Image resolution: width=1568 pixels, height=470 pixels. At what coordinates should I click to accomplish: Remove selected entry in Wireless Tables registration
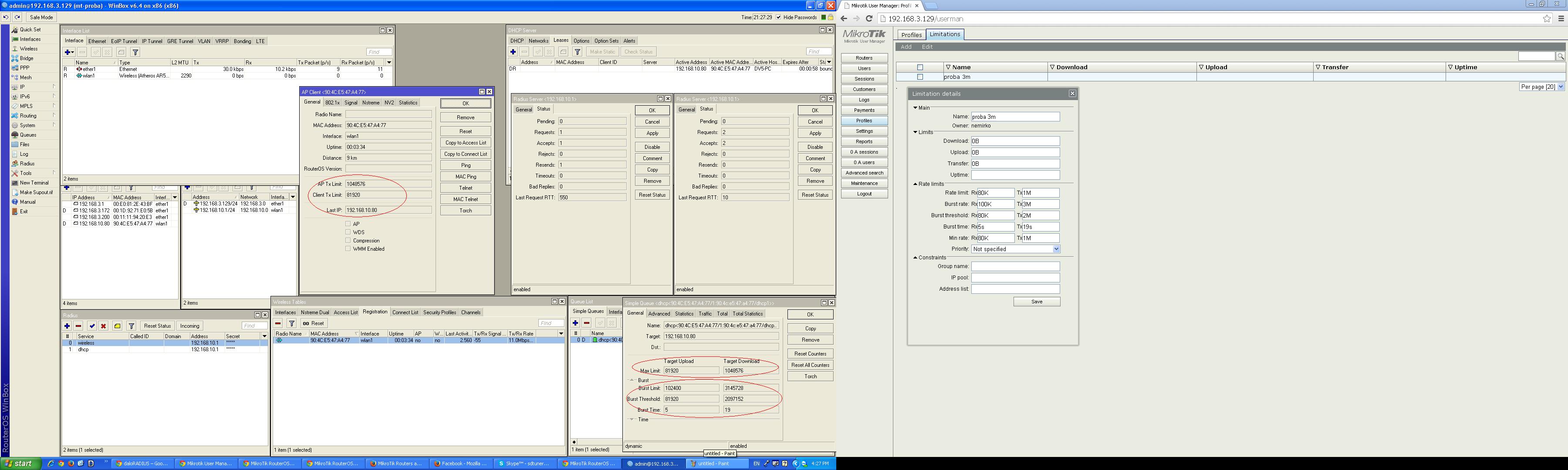pos(278,323)
